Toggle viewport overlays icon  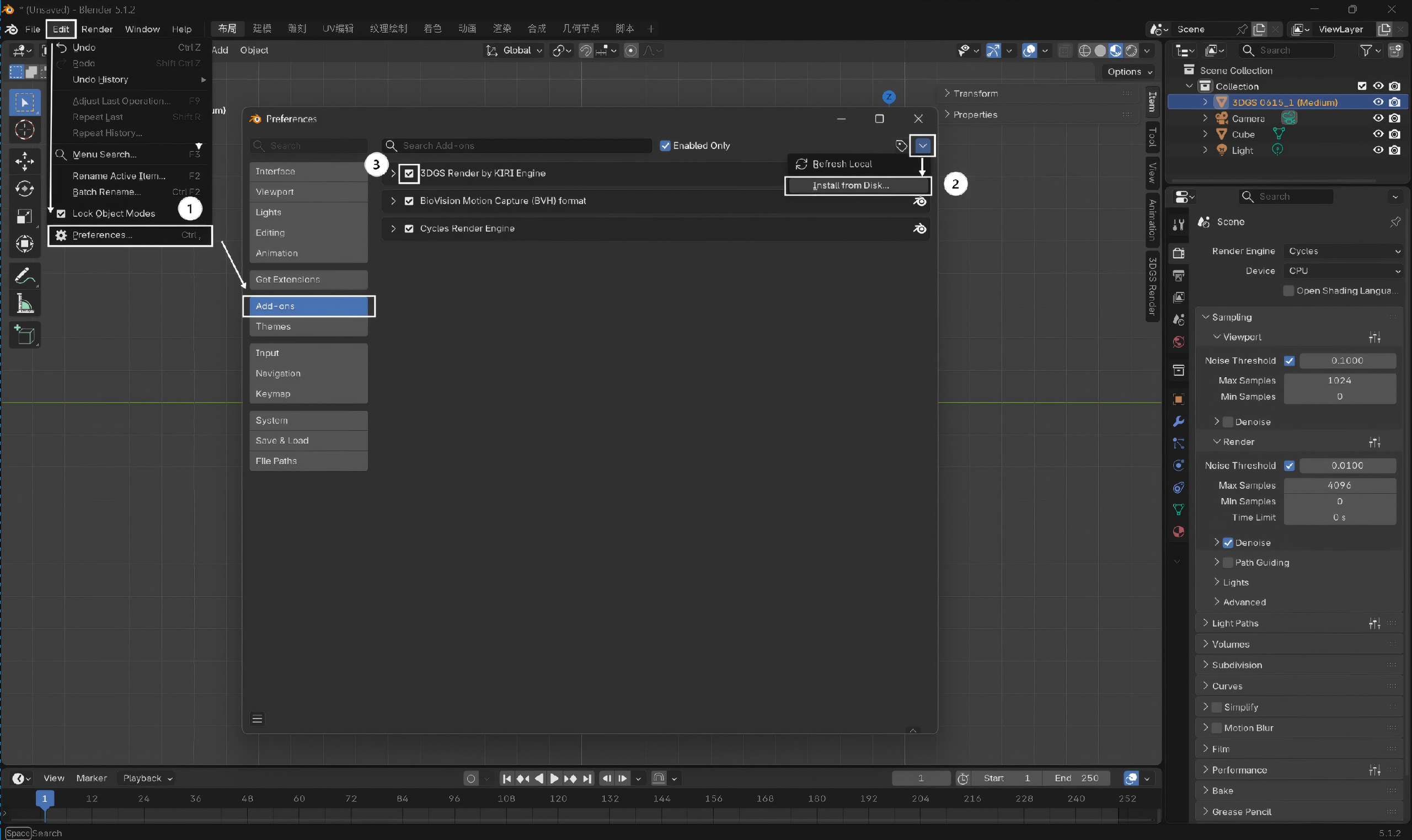click(x=1029, y=51)
